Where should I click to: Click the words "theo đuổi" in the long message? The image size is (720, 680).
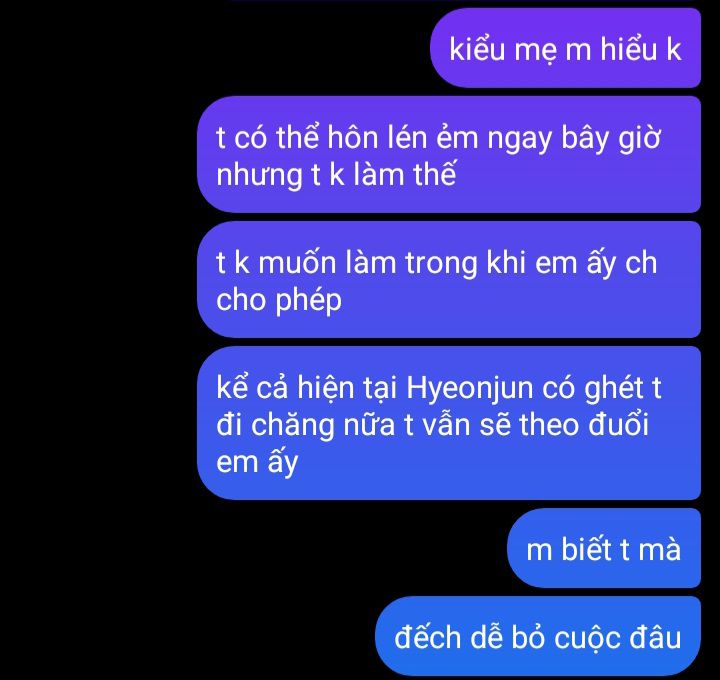pyautogui.click(x=584, y=424)
